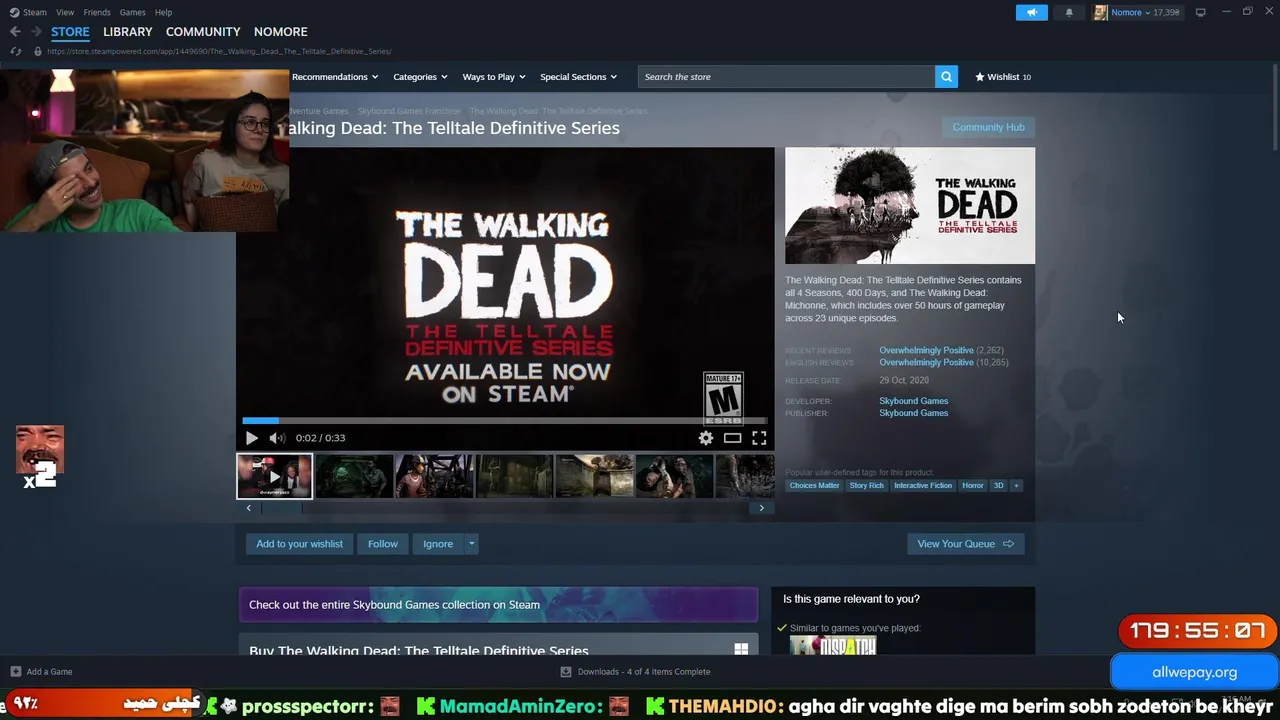Select the Interactive Fiction tag
Viewport: 1280px width, 720px height.
coord(923,486)
